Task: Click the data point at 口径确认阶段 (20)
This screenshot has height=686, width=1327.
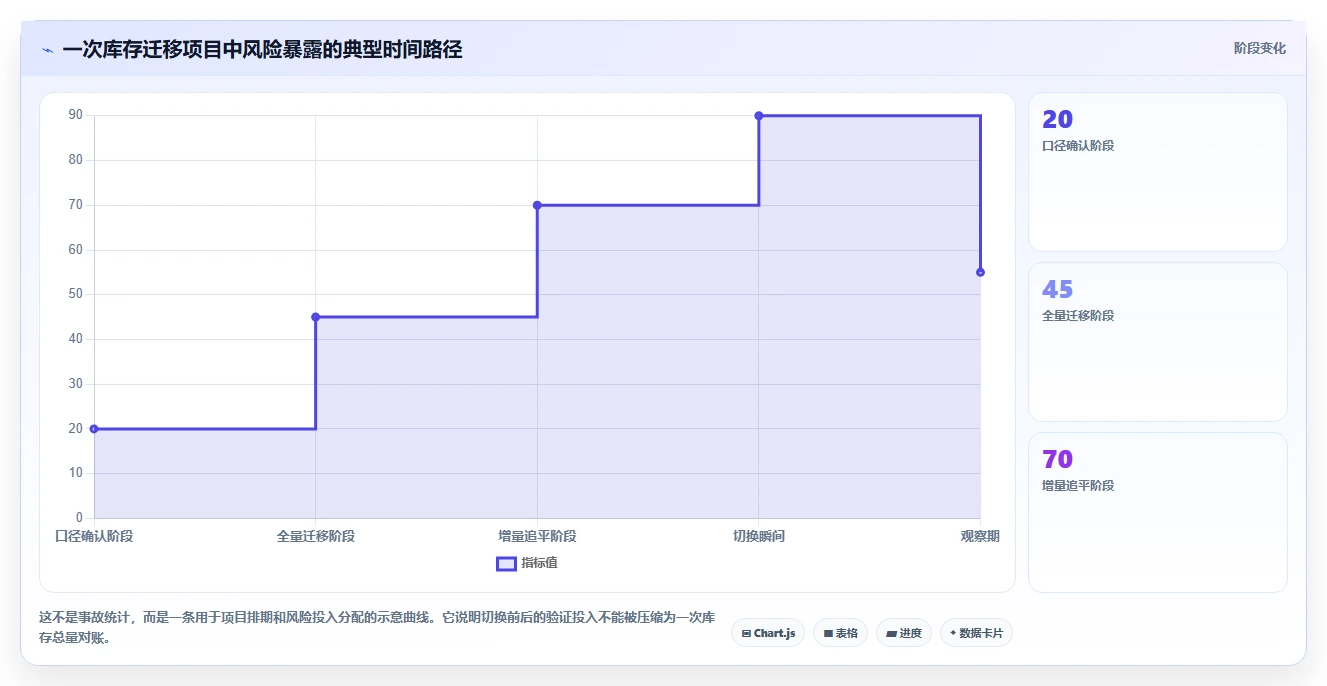Action: [94, 429]
